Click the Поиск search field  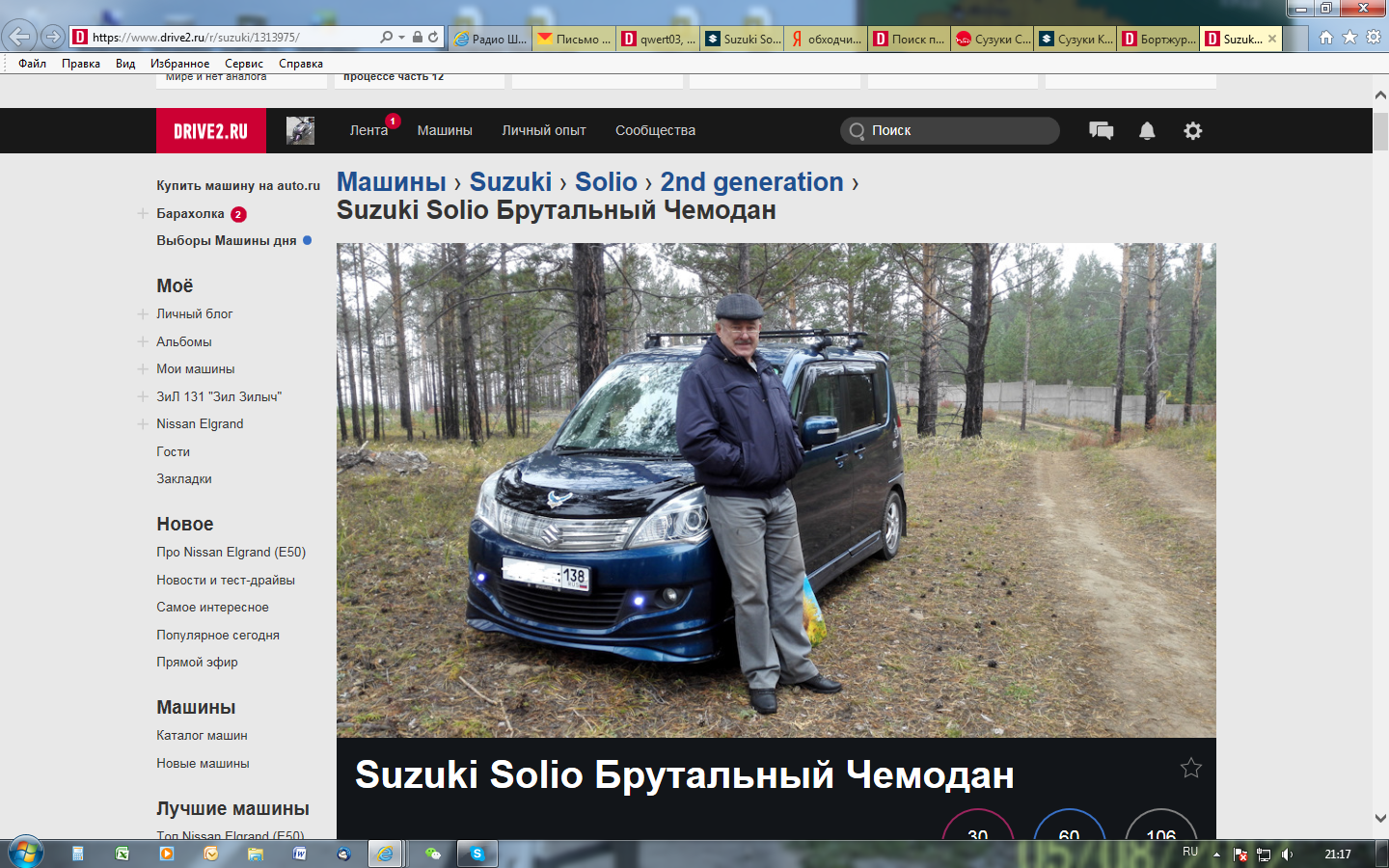coord(950,130)
